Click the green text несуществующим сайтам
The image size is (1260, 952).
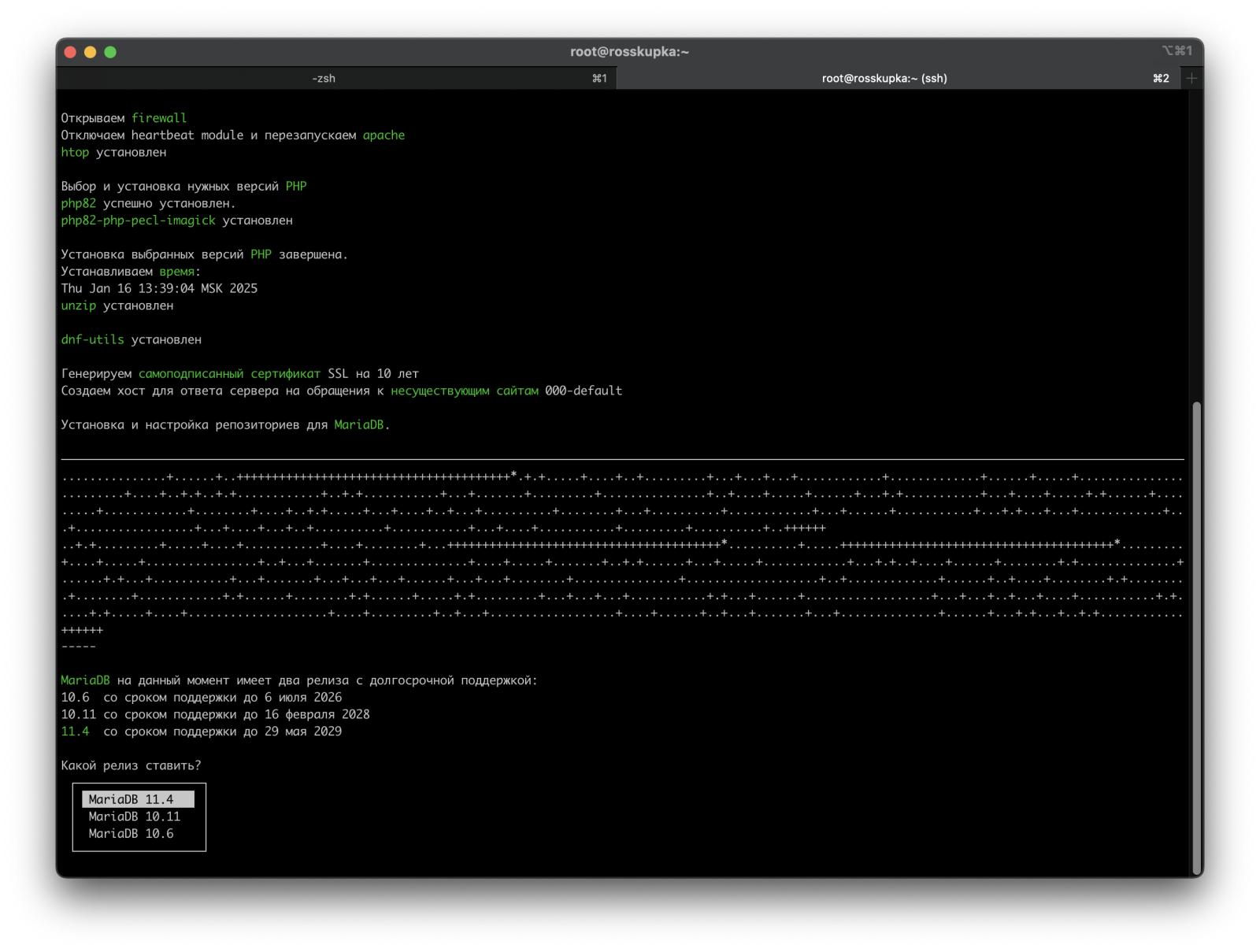(x=465, y=391)
